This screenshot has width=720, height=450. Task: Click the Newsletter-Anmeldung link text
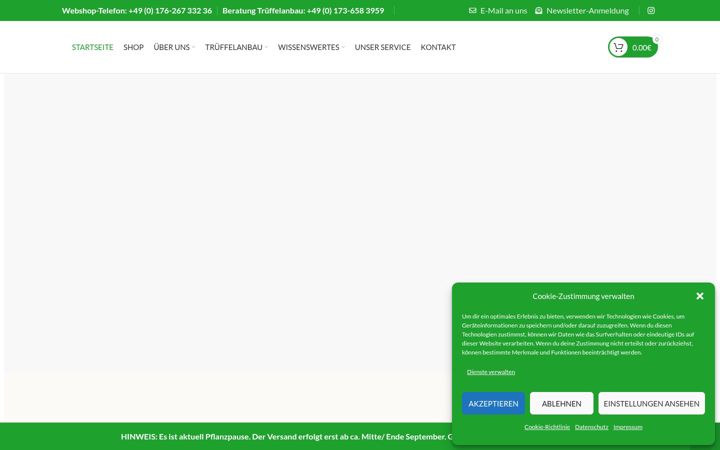587,11
